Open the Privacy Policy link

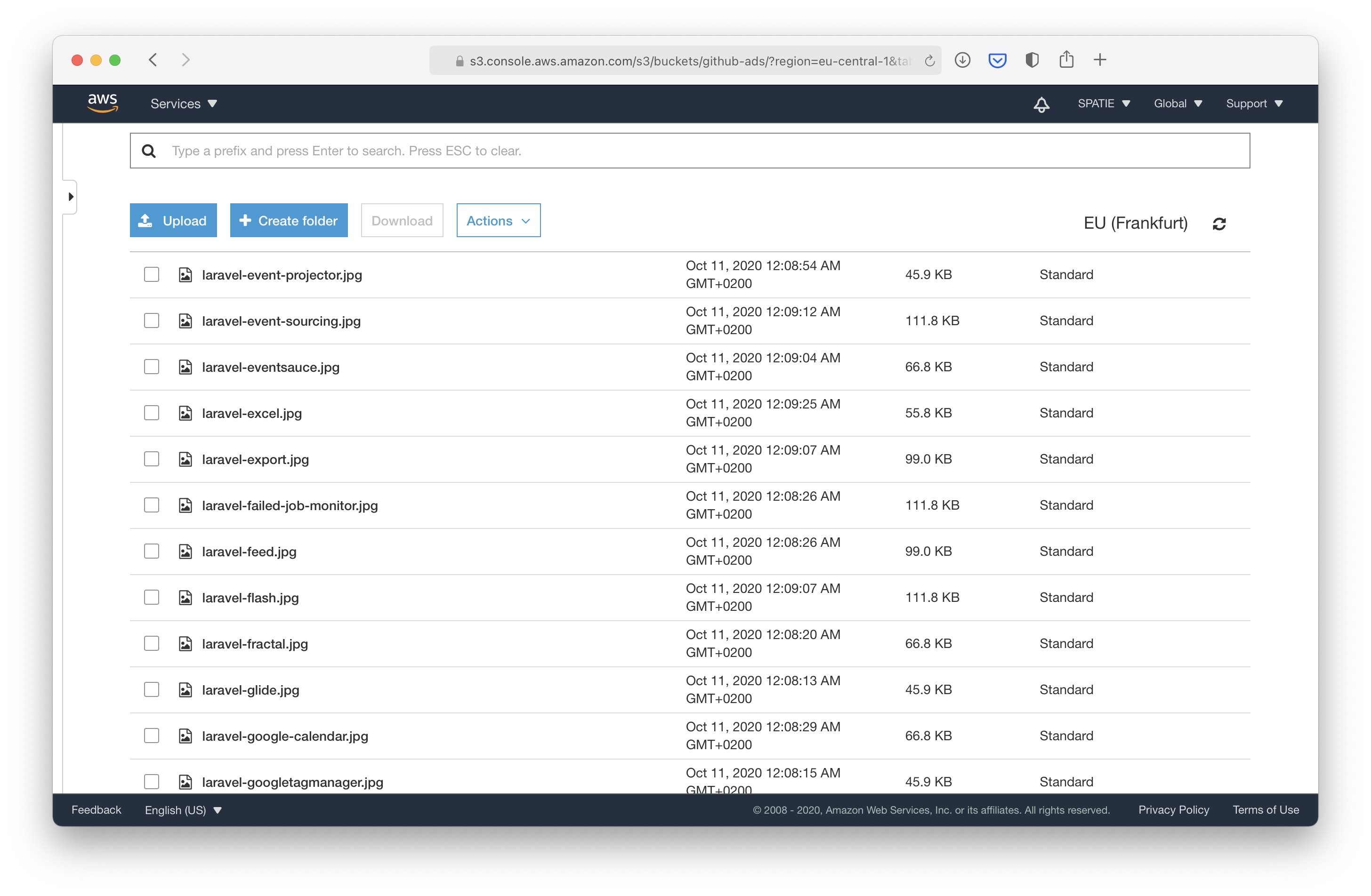1173,809
